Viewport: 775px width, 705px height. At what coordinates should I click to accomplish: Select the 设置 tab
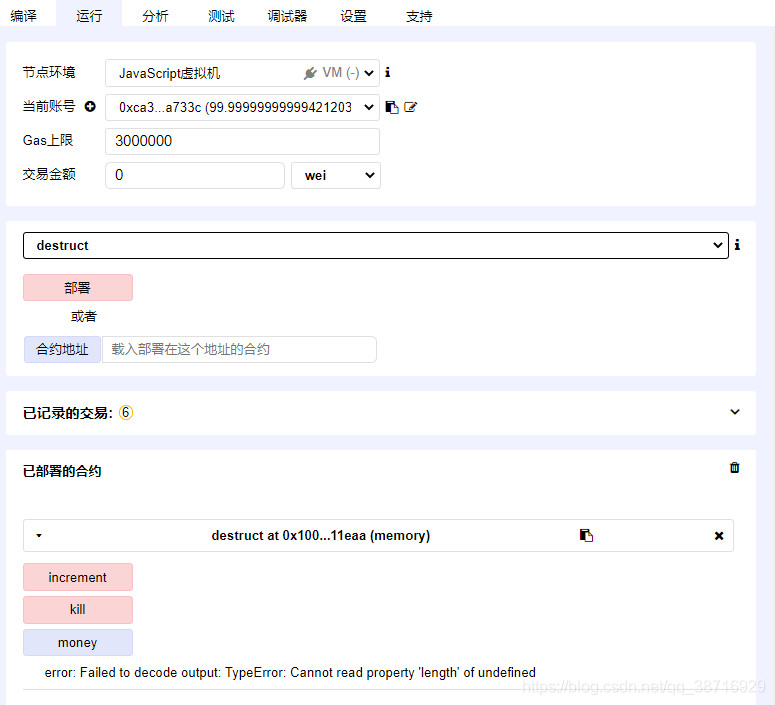coord(353,16)
